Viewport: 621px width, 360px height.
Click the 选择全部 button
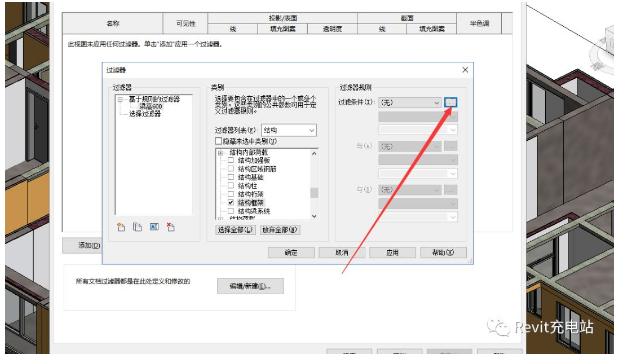tap(235, 230)
